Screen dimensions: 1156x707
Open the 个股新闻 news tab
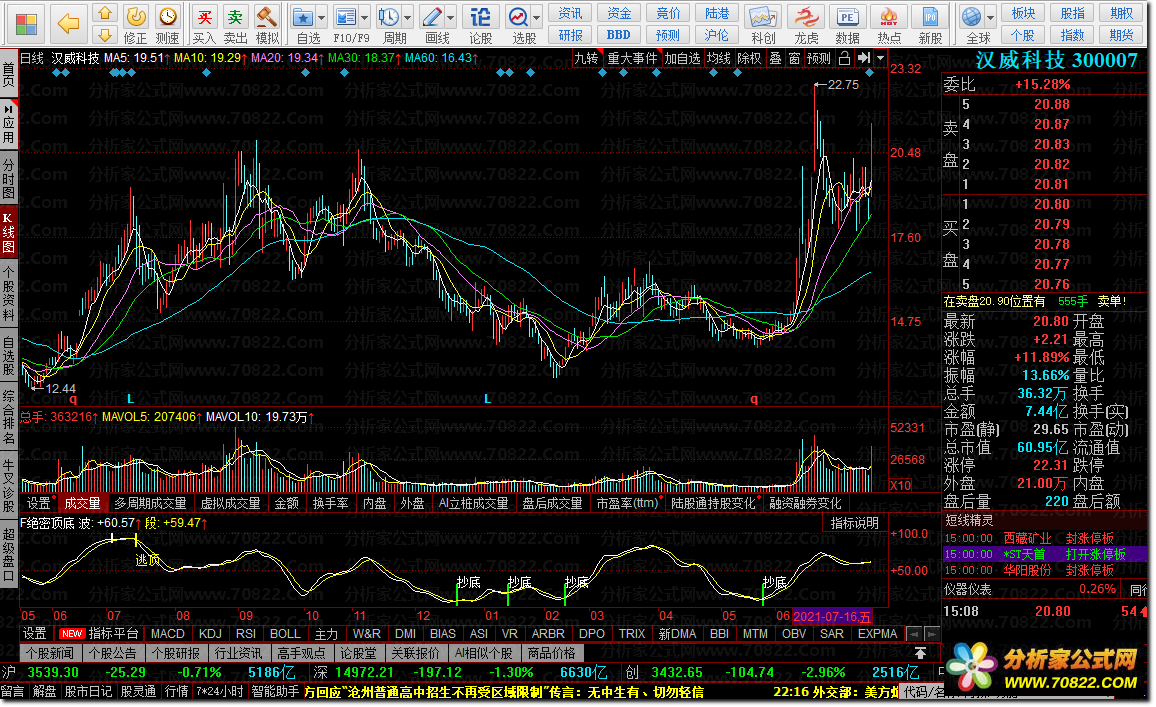50,653
